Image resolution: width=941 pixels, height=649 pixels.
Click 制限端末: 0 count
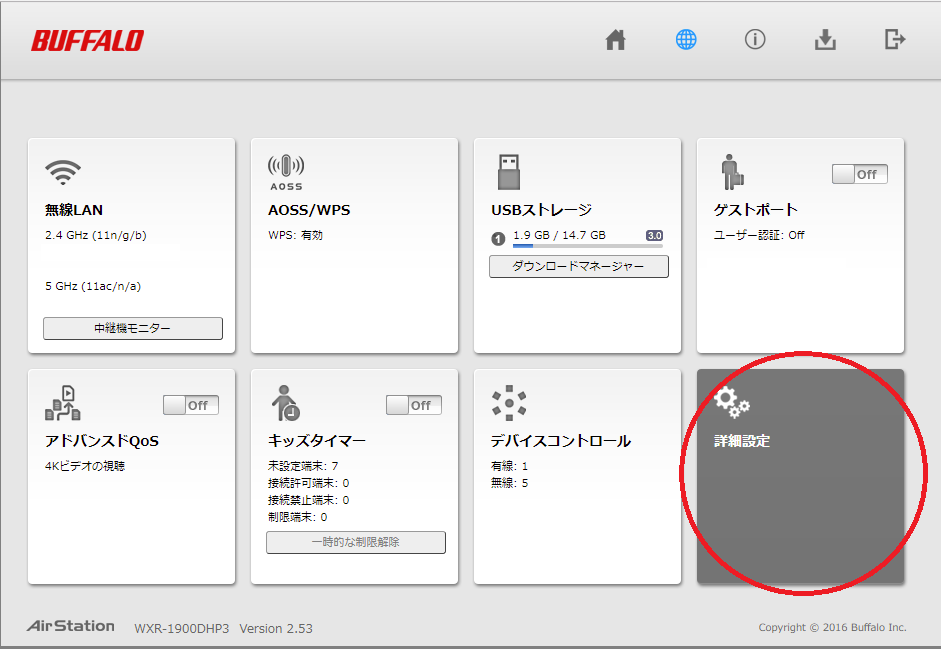(x=298, y=517)
